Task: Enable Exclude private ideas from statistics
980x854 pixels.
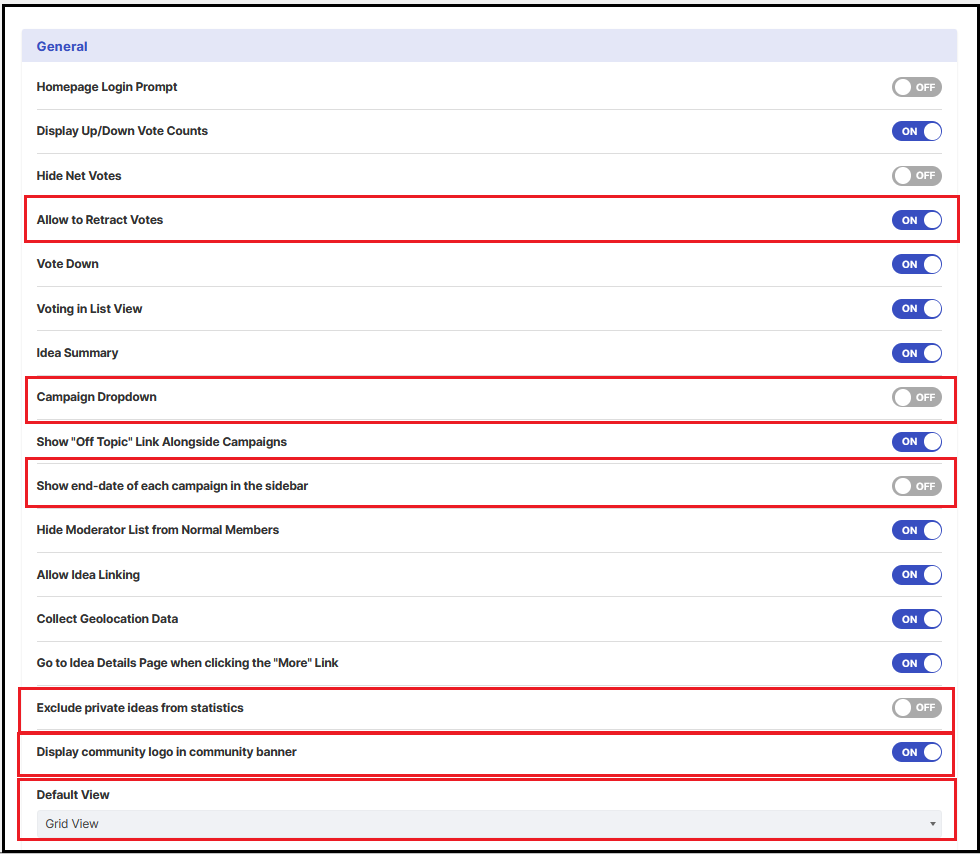Action: click(916, 708)
